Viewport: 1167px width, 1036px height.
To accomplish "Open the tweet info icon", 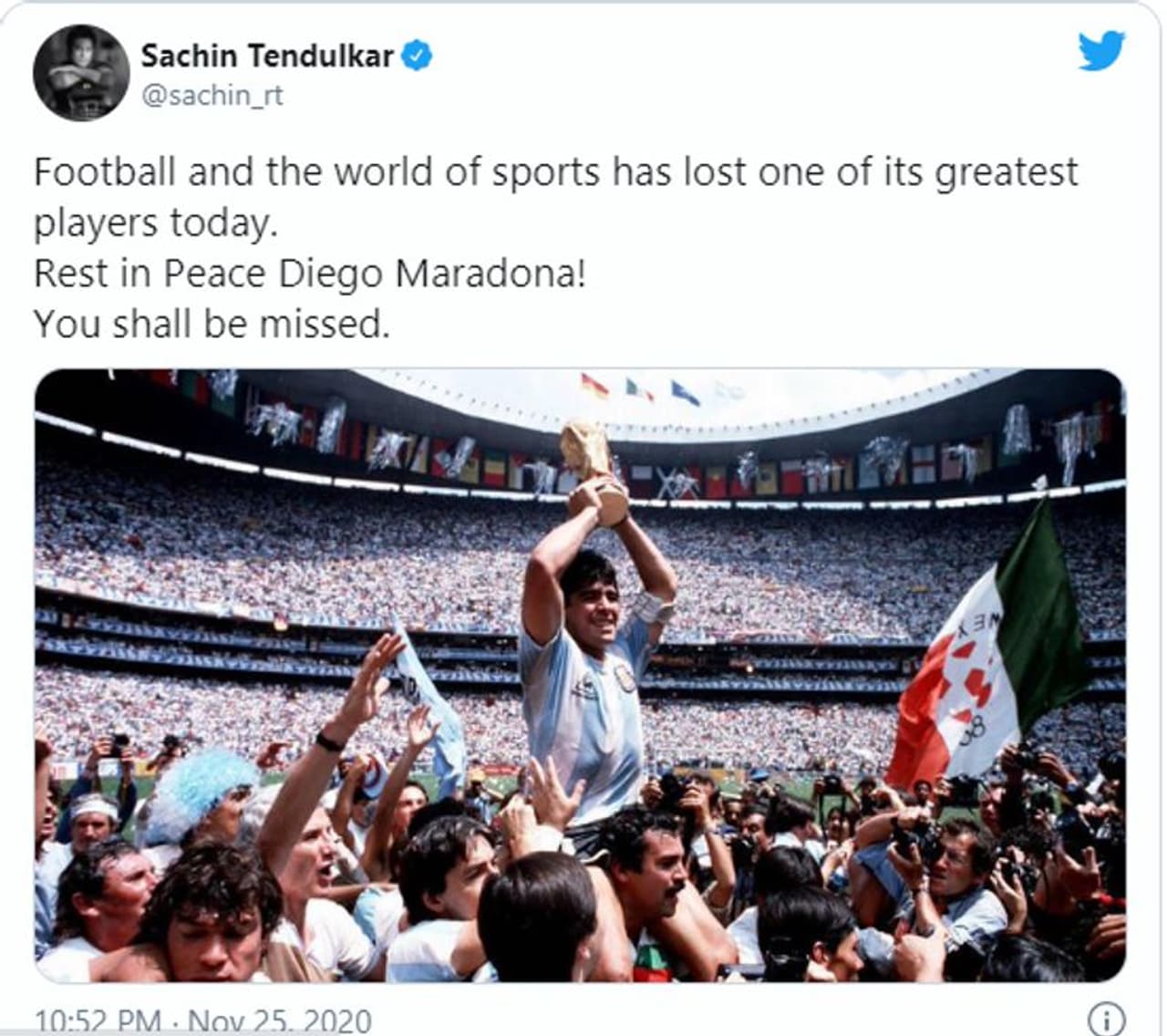I will [1106, 1018].
